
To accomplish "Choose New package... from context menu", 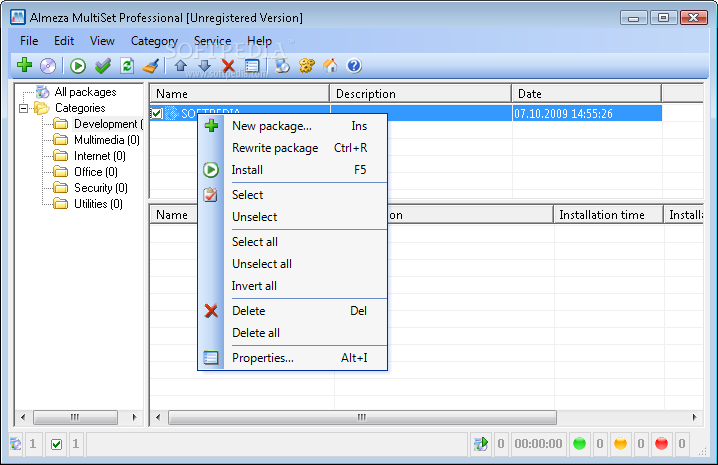I will pyautogui.click(x=293, y=126).
